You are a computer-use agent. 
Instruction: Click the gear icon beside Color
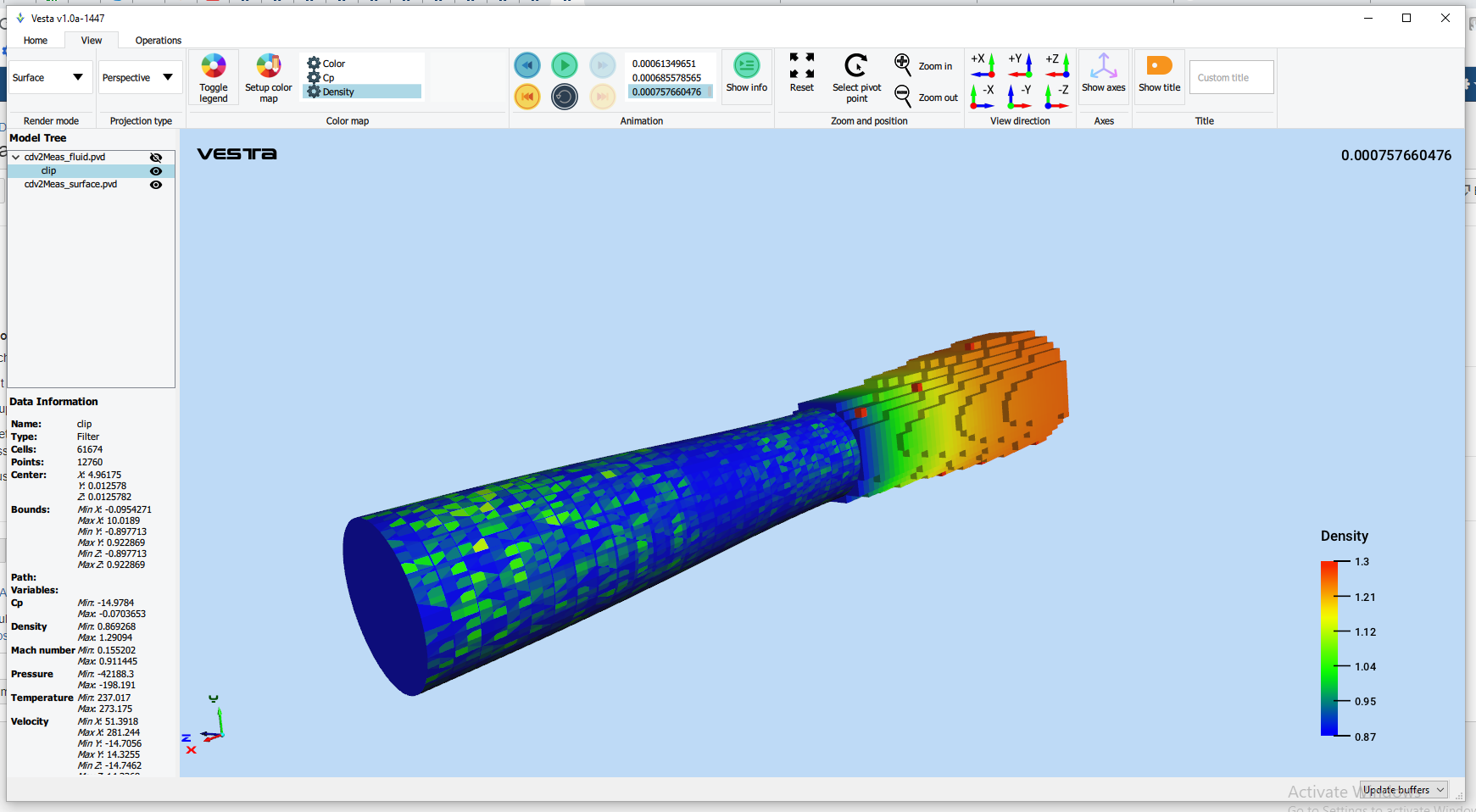pos(314,64)
